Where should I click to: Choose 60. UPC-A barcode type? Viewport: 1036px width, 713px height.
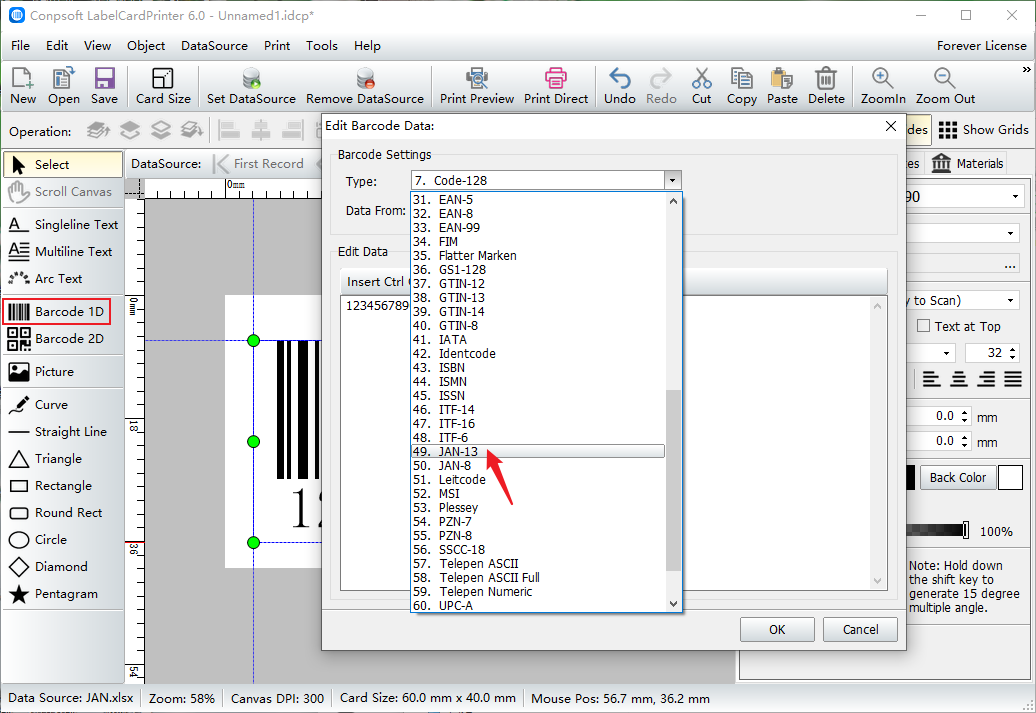[x=538, y=605]
